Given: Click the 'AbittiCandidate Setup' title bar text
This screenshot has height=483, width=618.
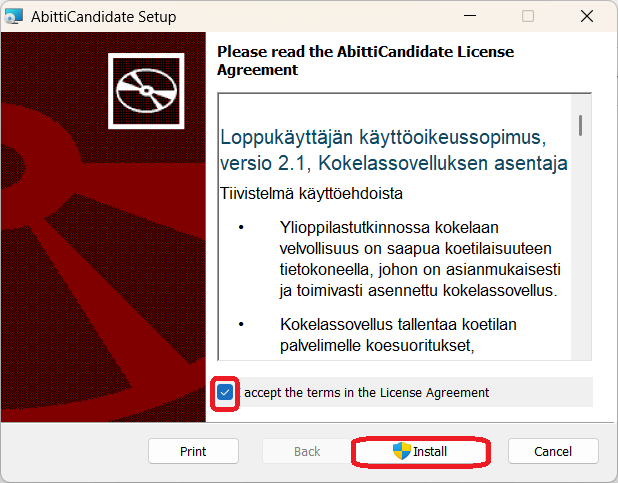Looking at the screenshot, I should [x=106, y=17].
